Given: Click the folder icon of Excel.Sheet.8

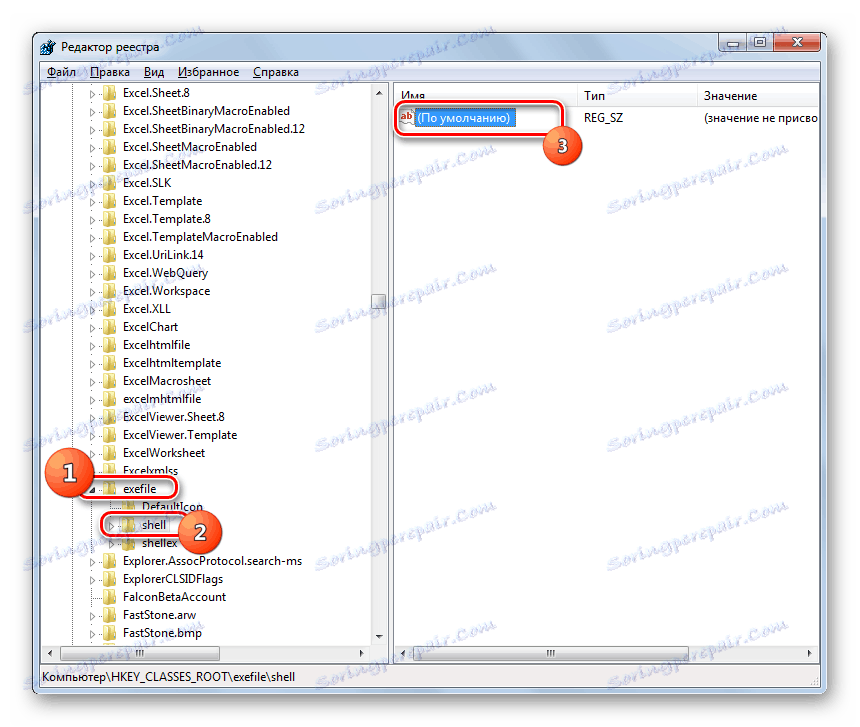Looking at the screenshot, I should (x=110, y=93).
